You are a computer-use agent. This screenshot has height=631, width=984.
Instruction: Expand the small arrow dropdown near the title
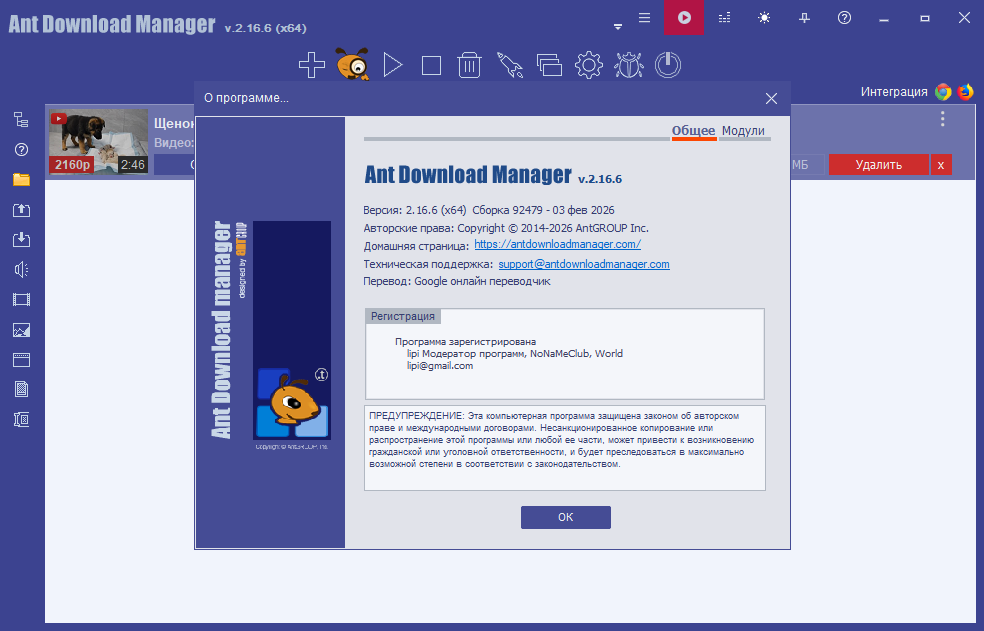pyautogui.click(x=618, y=23)
